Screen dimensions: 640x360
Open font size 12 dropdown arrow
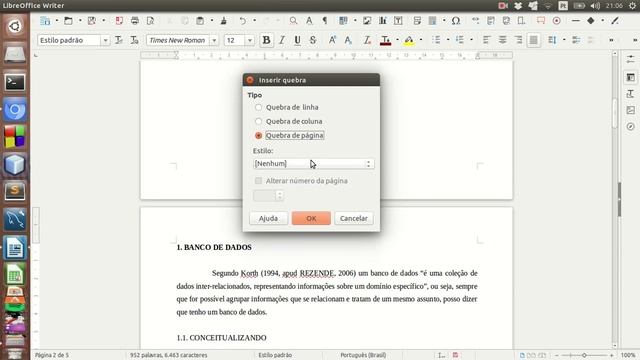tap(250, 40)
